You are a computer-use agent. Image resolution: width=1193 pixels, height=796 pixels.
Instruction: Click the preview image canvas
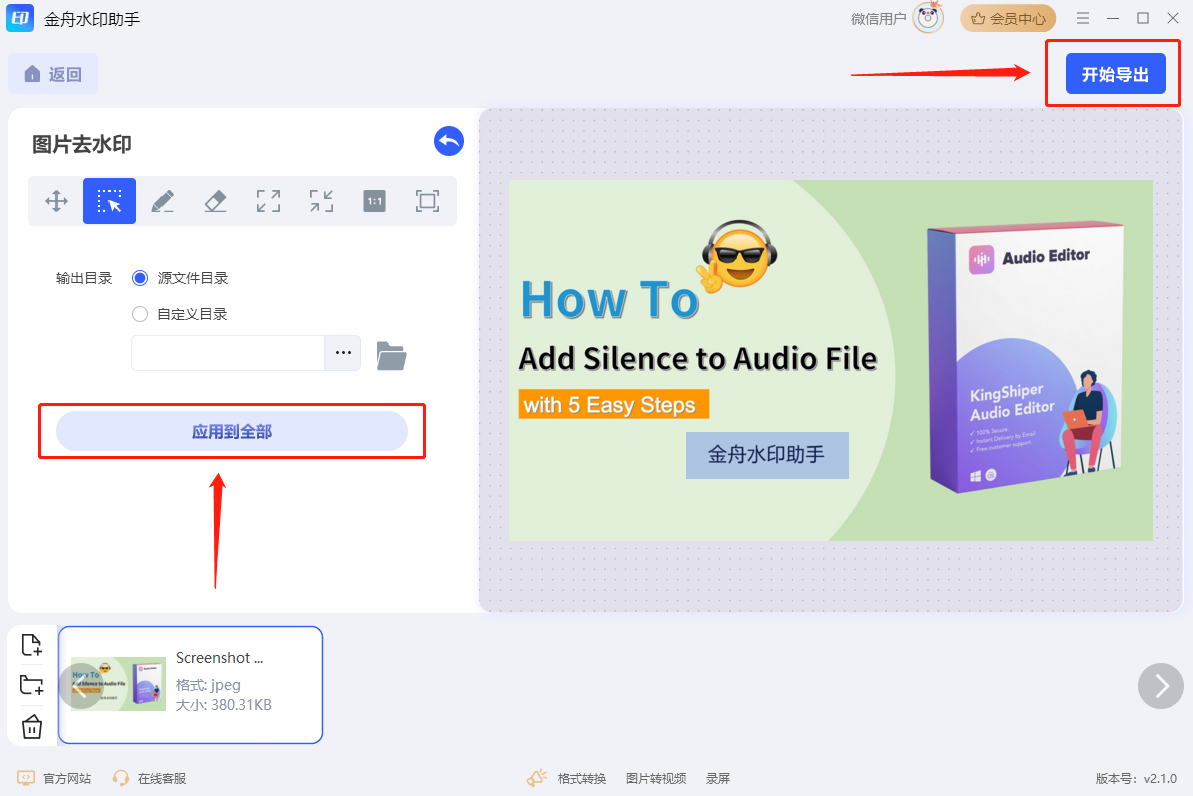pyautogui.click(x=831, y=361)
